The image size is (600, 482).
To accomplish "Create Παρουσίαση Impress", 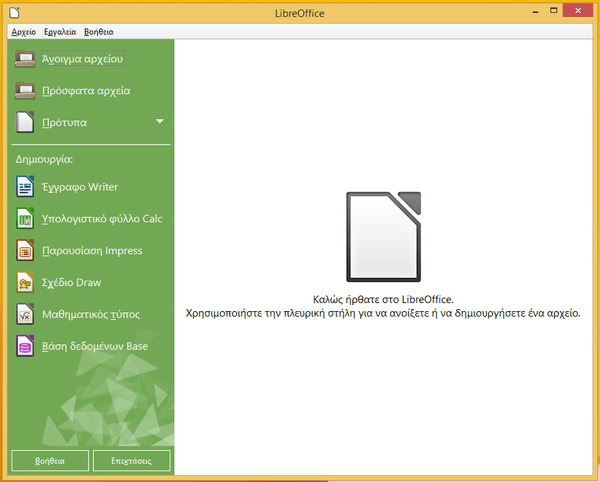I will pos(92,251).
